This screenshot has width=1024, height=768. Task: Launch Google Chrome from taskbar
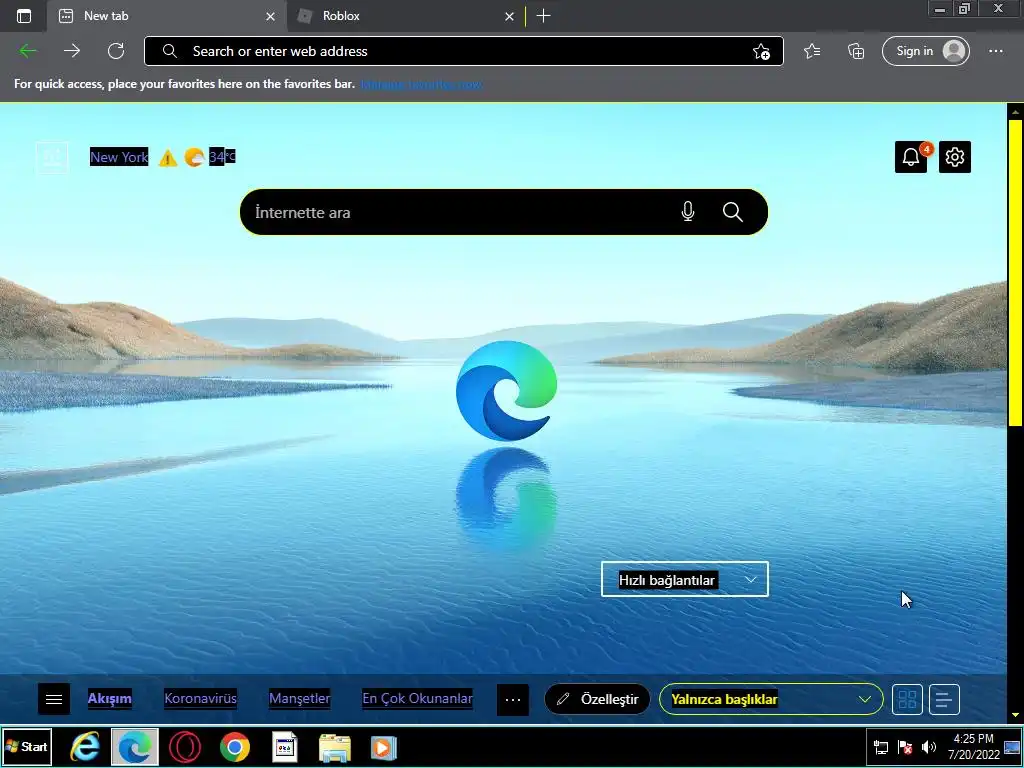click(234, 746)
